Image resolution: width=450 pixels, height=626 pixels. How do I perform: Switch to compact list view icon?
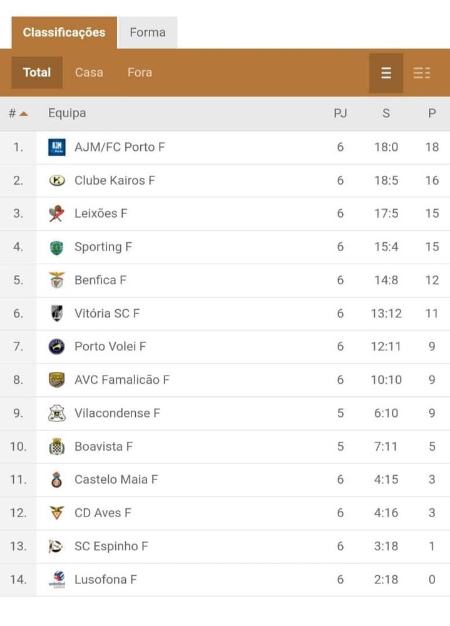[386, 73]
